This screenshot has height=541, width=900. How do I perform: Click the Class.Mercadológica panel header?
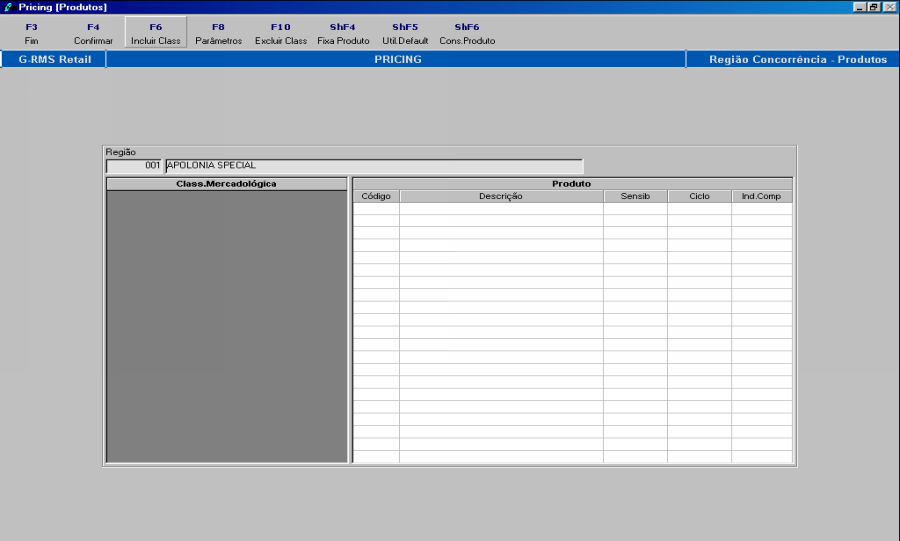227,184
